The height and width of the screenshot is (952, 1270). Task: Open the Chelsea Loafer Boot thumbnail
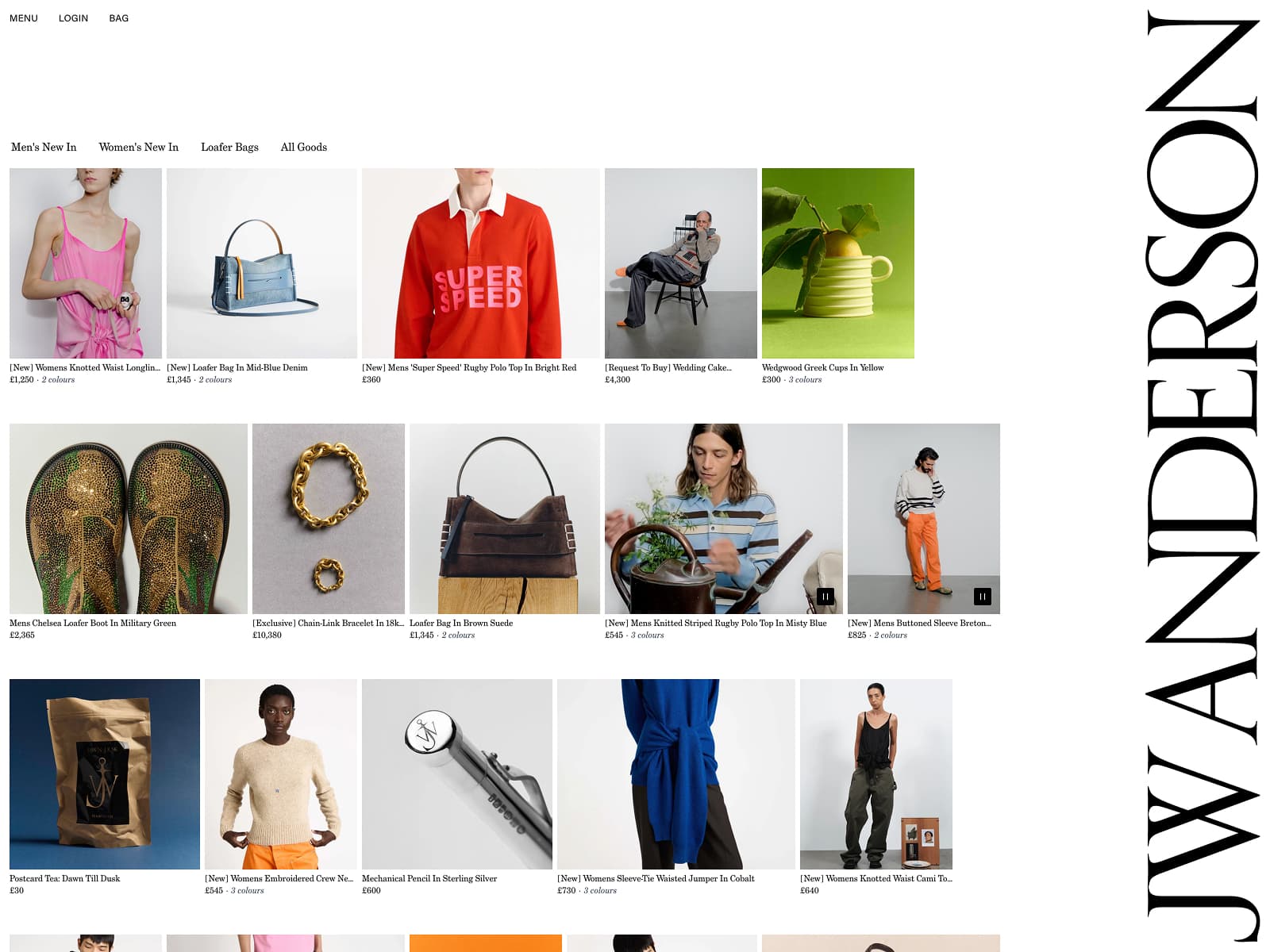129,519
